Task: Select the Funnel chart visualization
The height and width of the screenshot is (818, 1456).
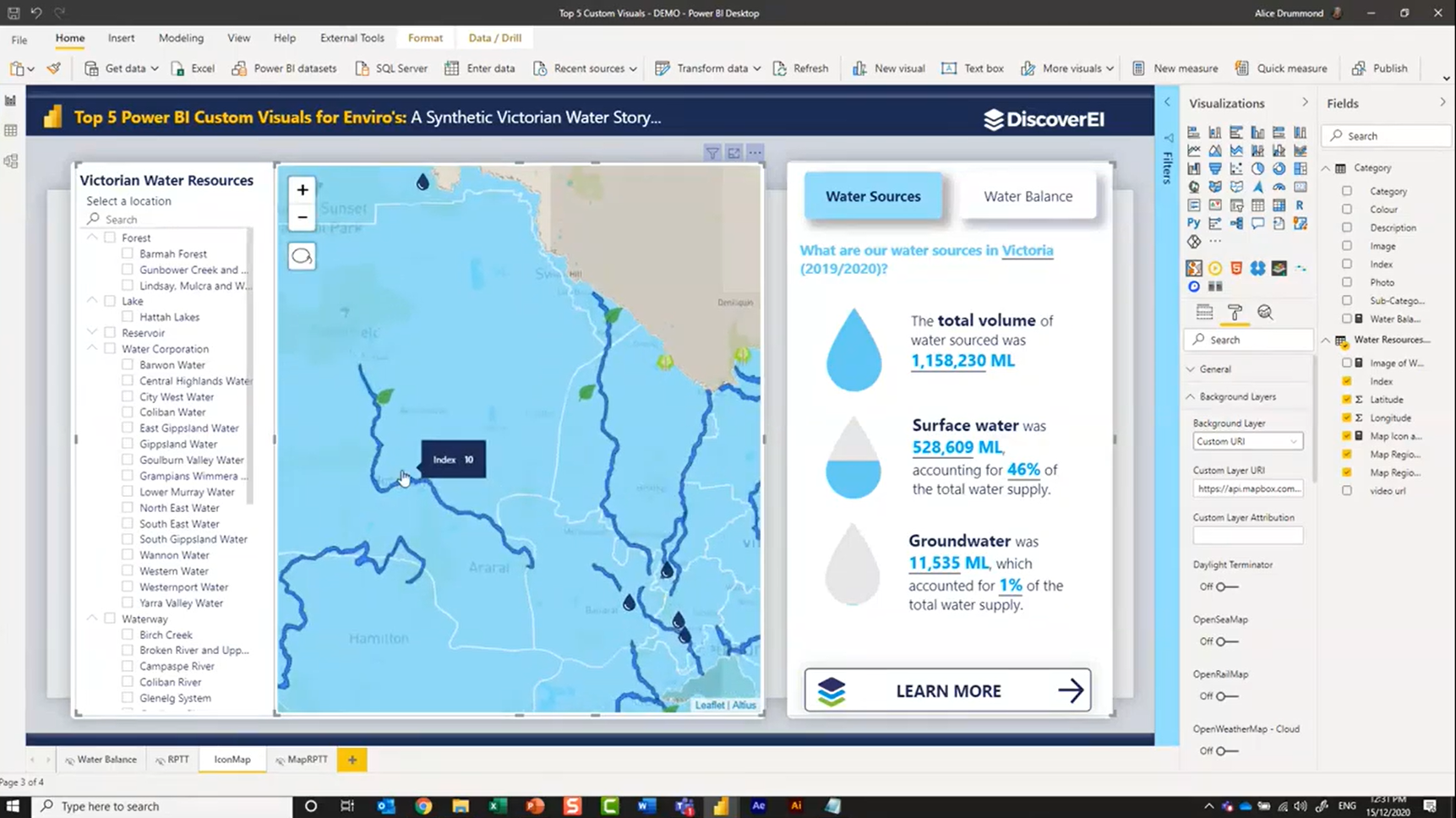Action: (x=1215, y=168)
